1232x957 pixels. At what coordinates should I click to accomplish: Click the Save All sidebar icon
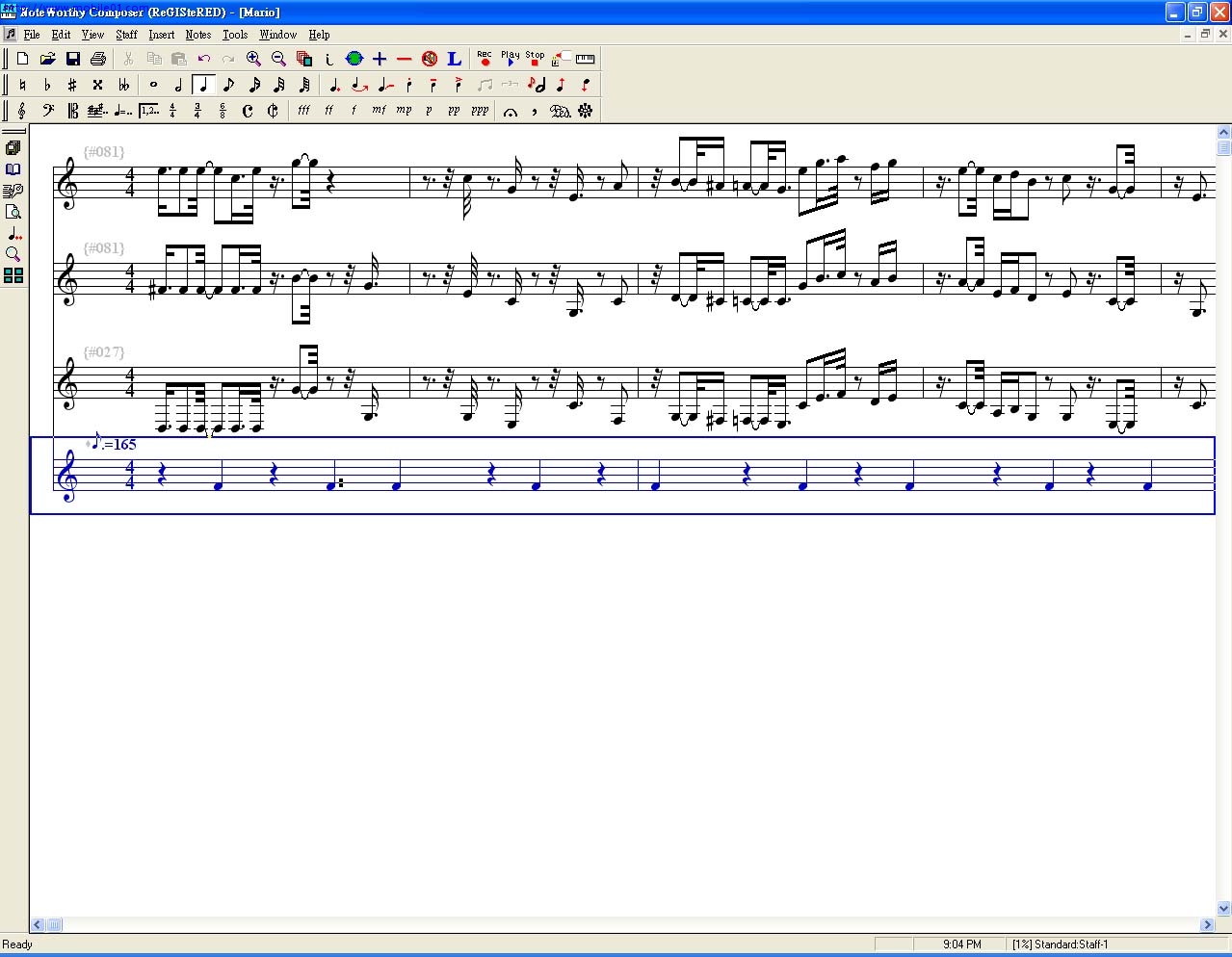(x=13, y=148)
